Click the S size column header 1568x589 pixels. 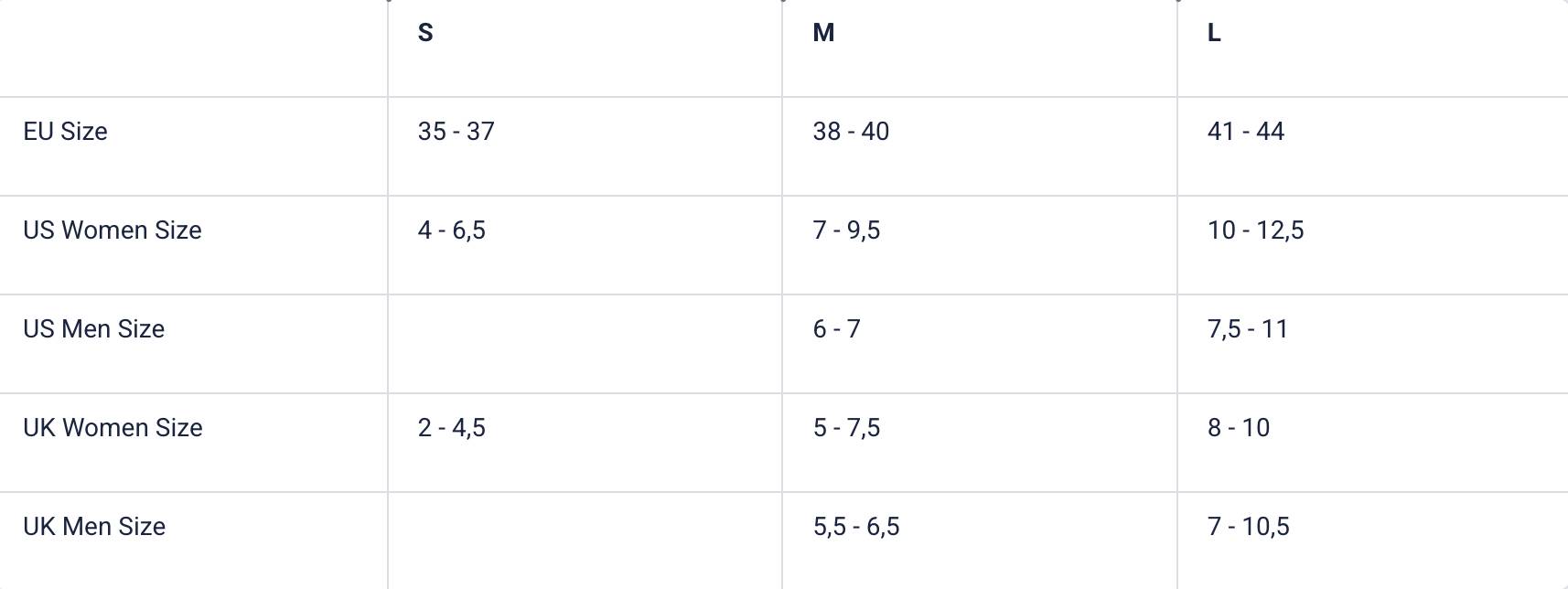pyautogui.click(x=425, y=33)
